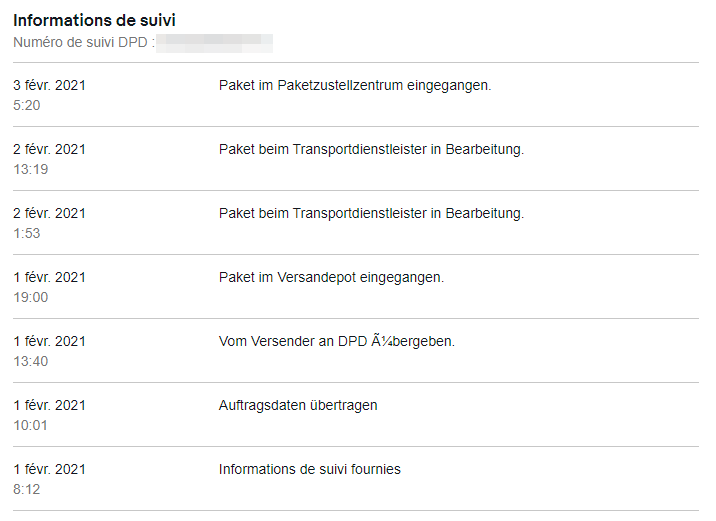Click the 19:00 timestamp
716x521 pixels.
(30, 297)
